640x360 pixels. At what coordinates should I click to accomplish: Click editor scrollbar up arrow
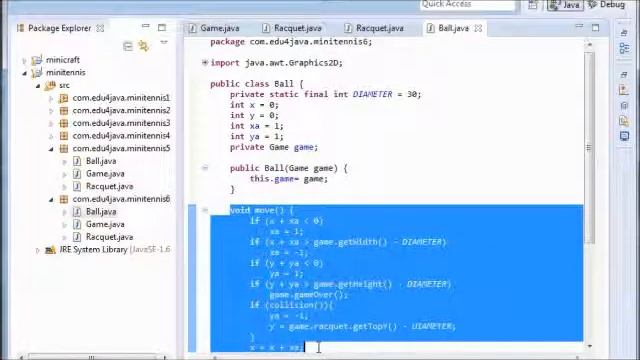589,44
